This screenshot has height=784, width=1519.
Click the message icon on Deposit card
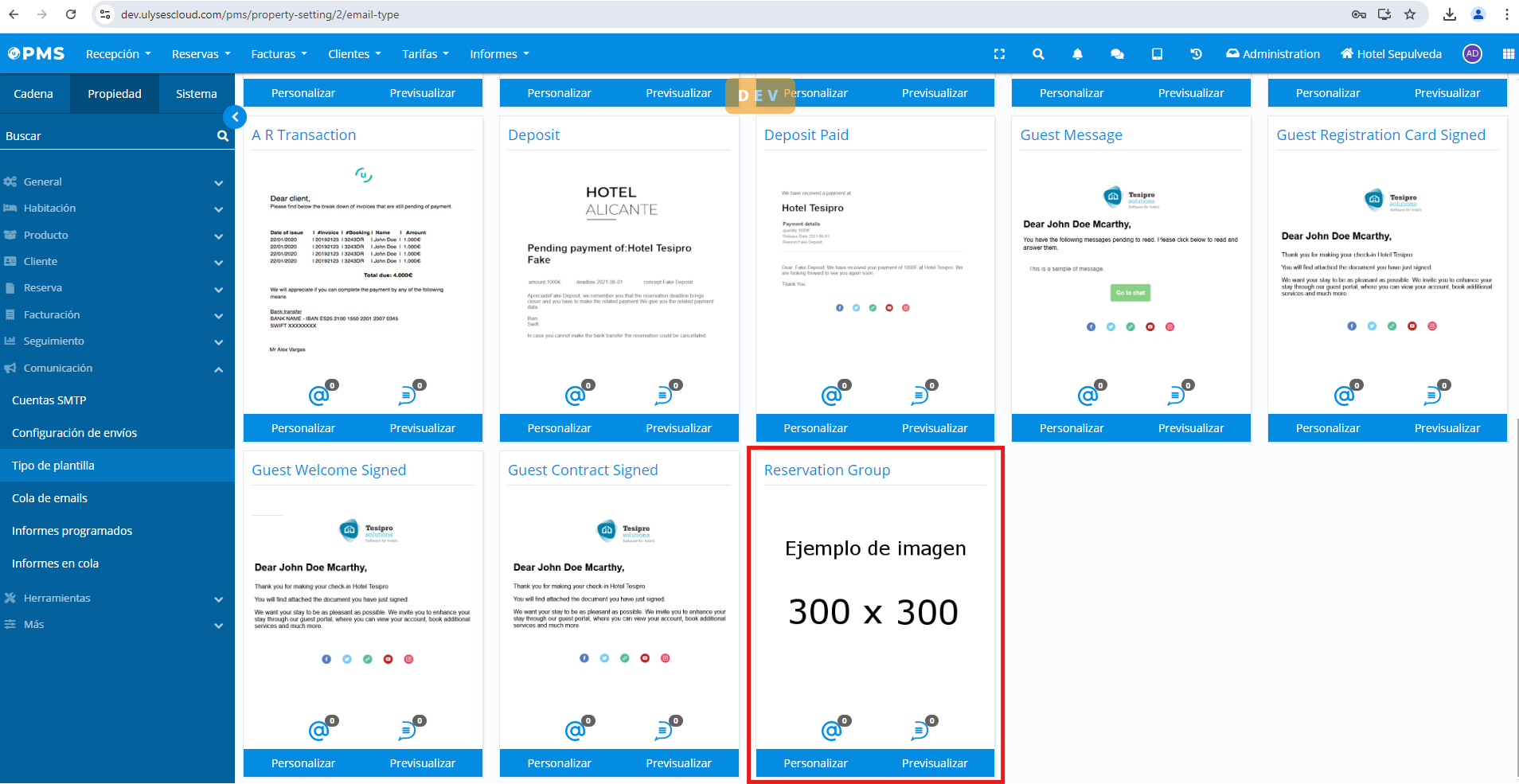coord(664,394)
